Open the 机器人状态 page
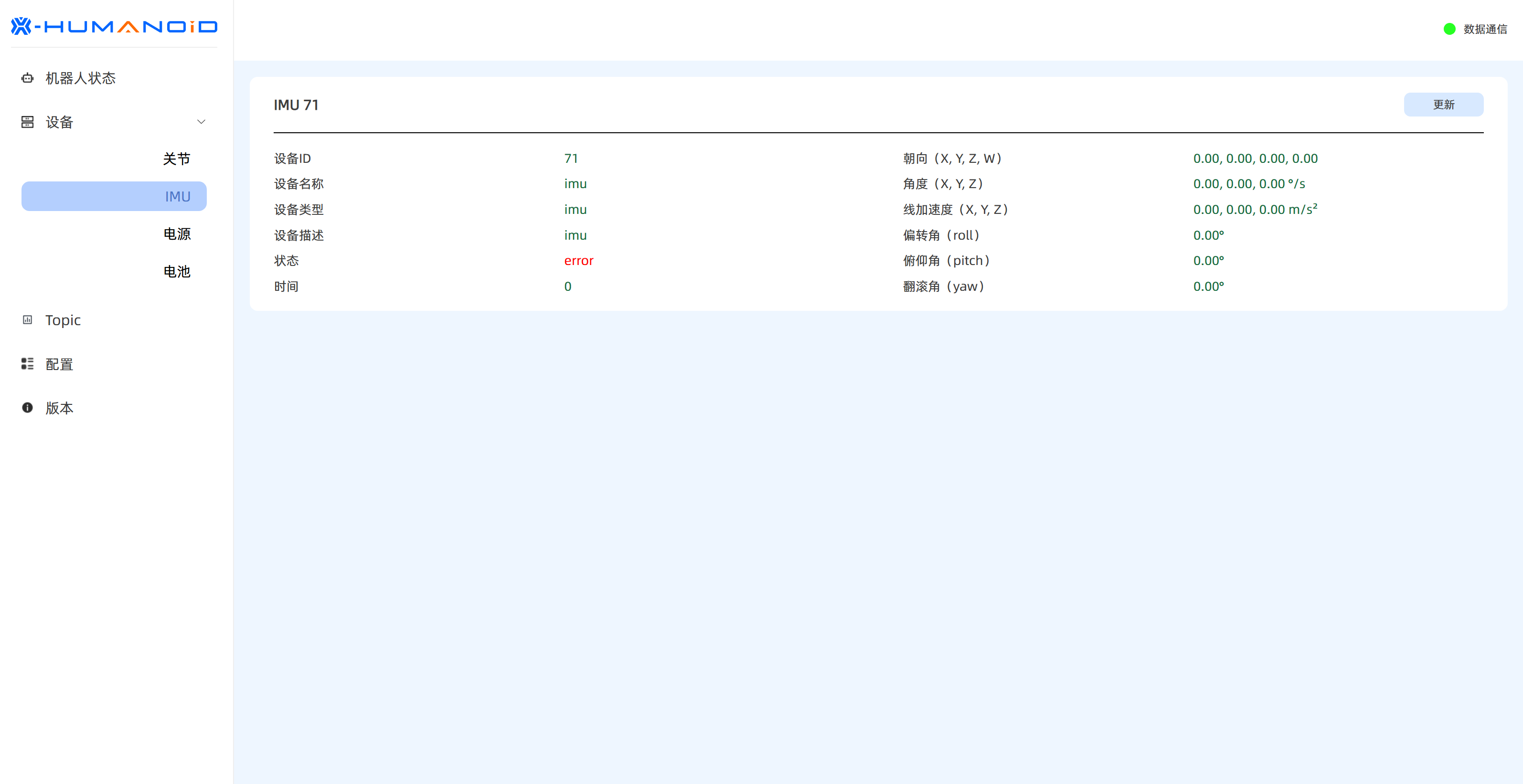Image resolution: width=1523 pixels, height=784 pixels. [x=80, y=78]
